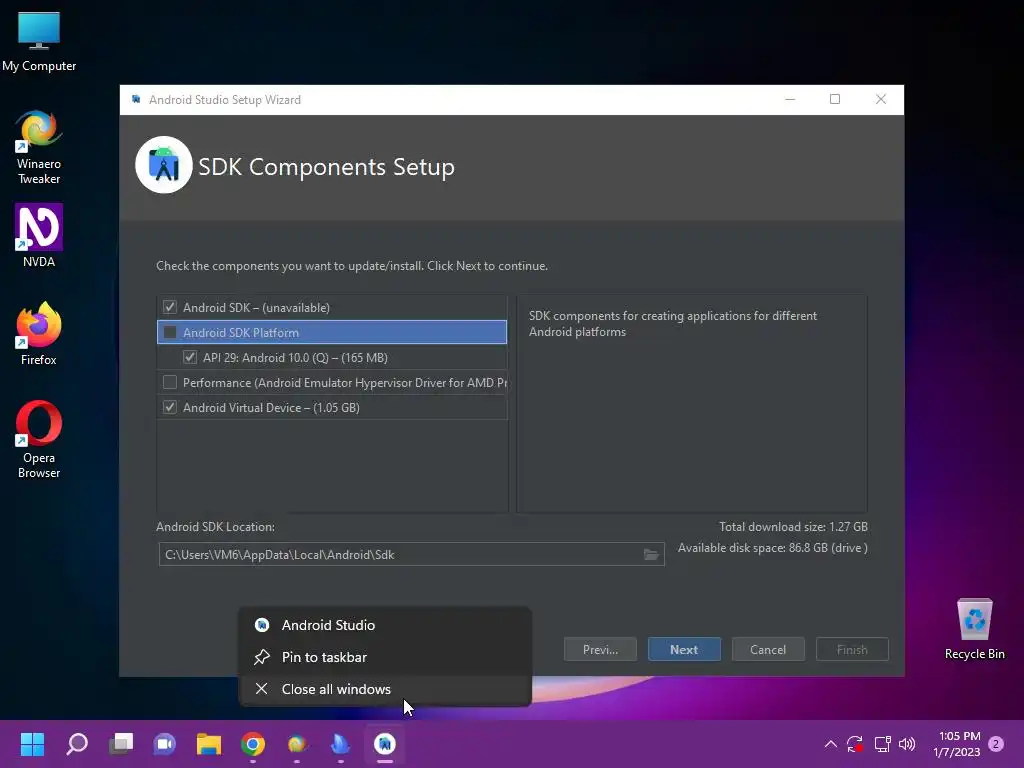
Task: Open Chat camera icon on taskbar
Action: (165, 744)
